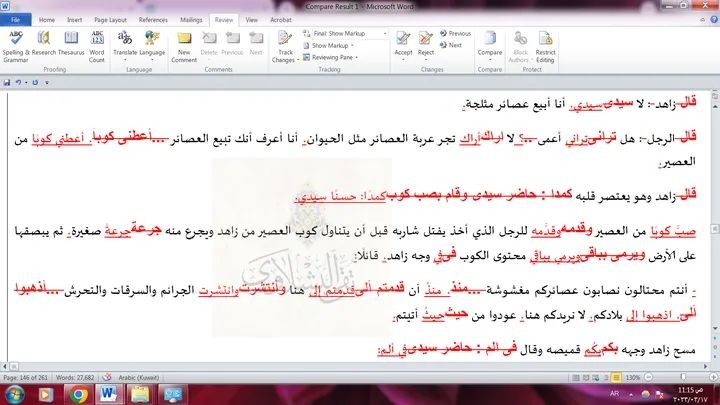This screenshot has height=405, width=720.
Task: Toggle the Reviewing Pane button
Action: pyautogui.click(x=330, y=57)
